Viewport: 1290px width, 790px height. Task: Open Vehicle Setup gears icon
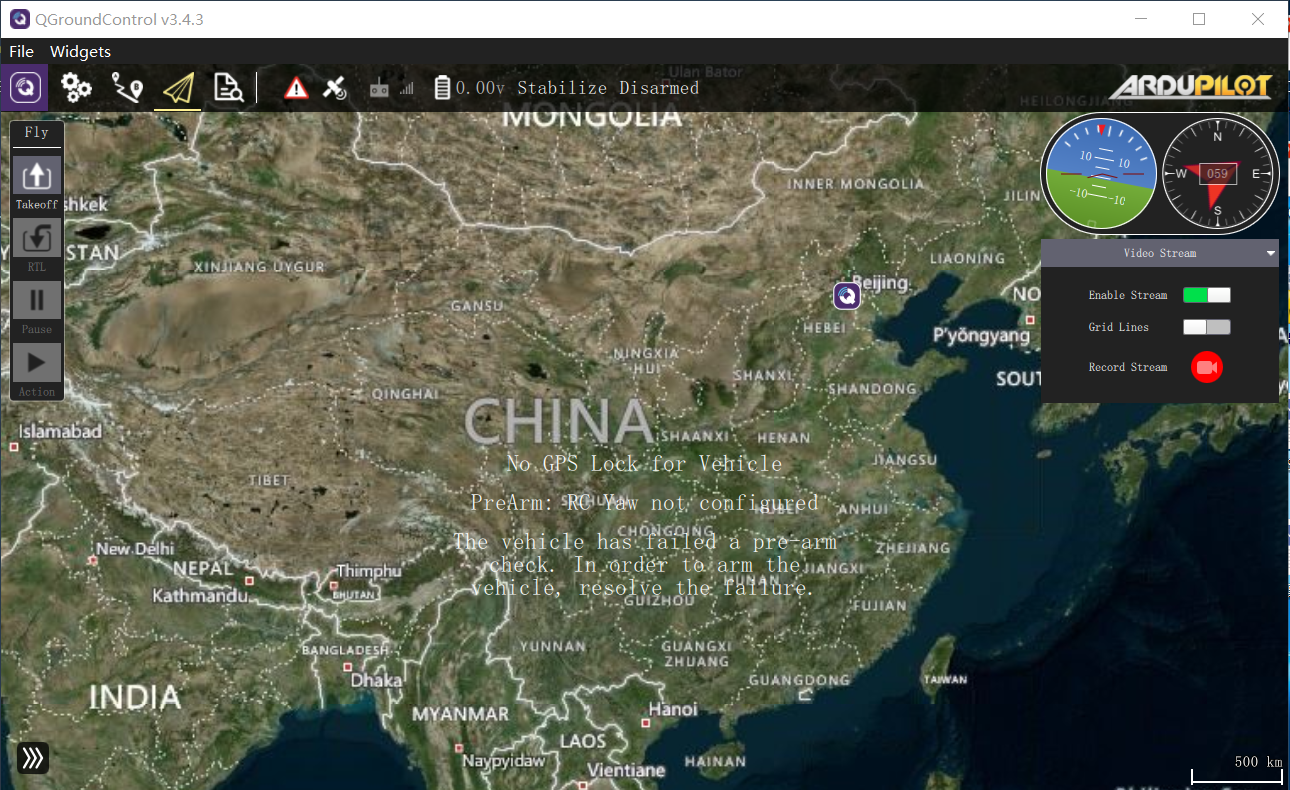(77, 88)
